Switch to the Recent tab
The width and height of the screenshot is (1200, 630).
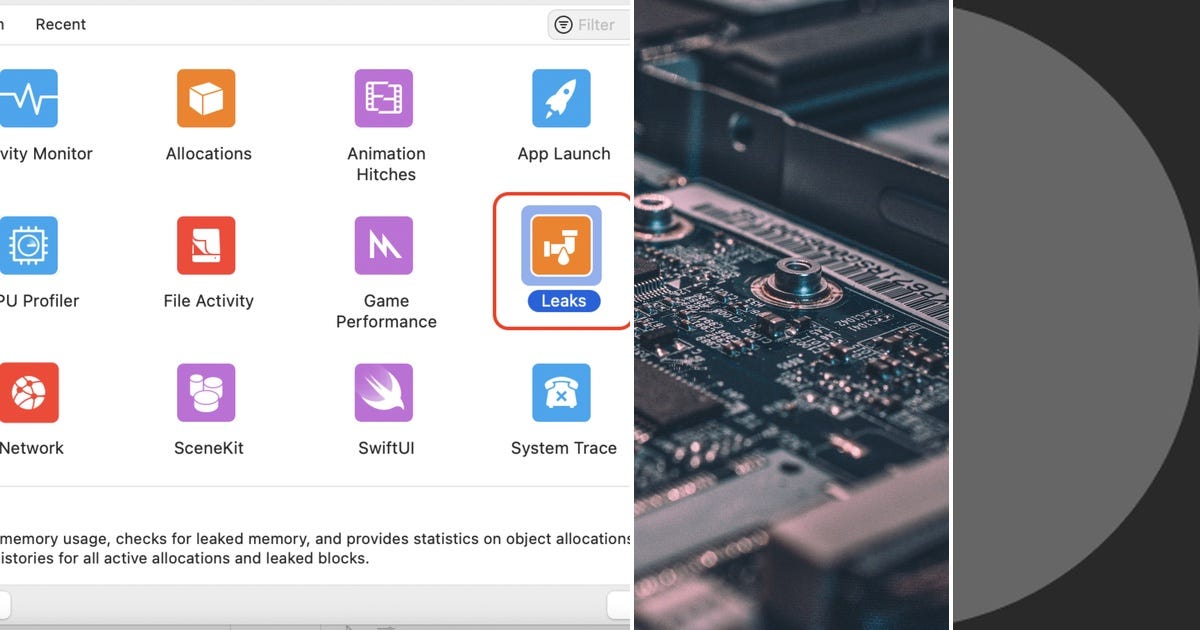pos(60,24)
